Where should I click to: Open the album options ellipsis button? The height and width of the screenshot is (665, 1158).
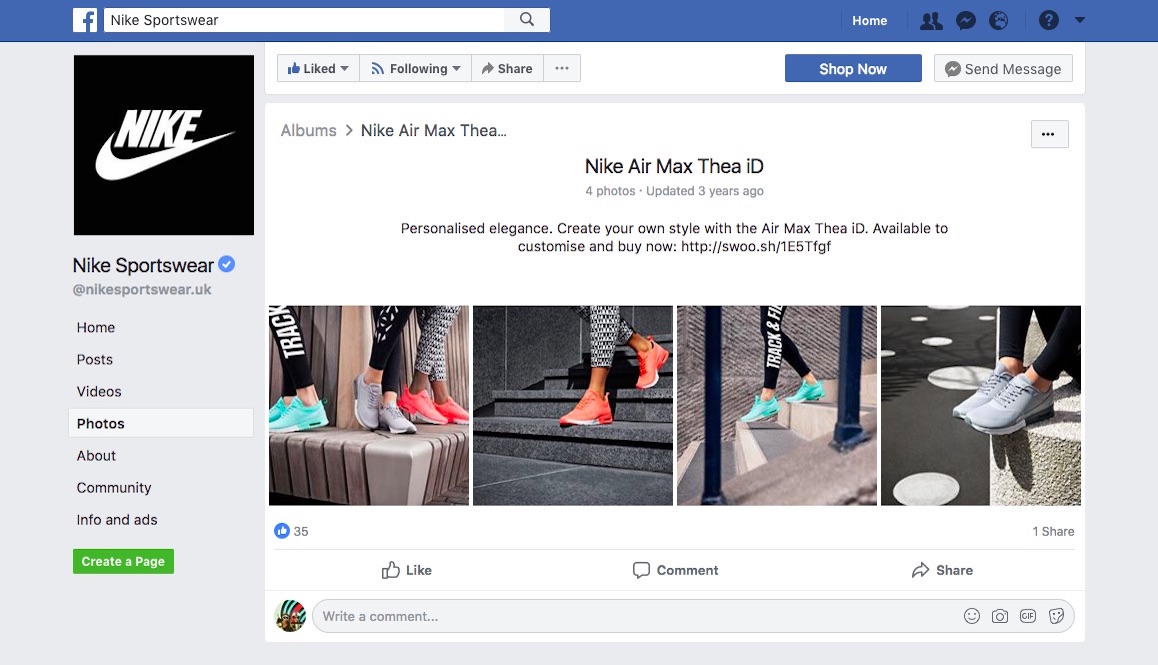(1049, 134)
